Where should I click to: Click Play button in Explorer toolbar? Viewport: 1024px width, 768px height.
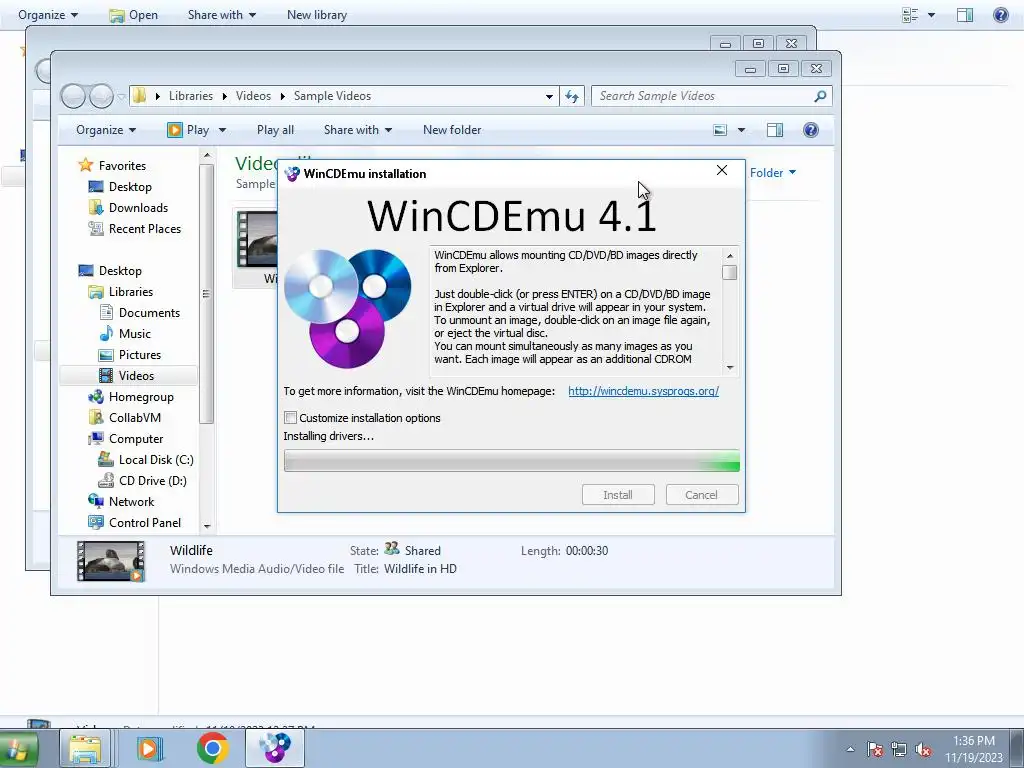(189, 130)
